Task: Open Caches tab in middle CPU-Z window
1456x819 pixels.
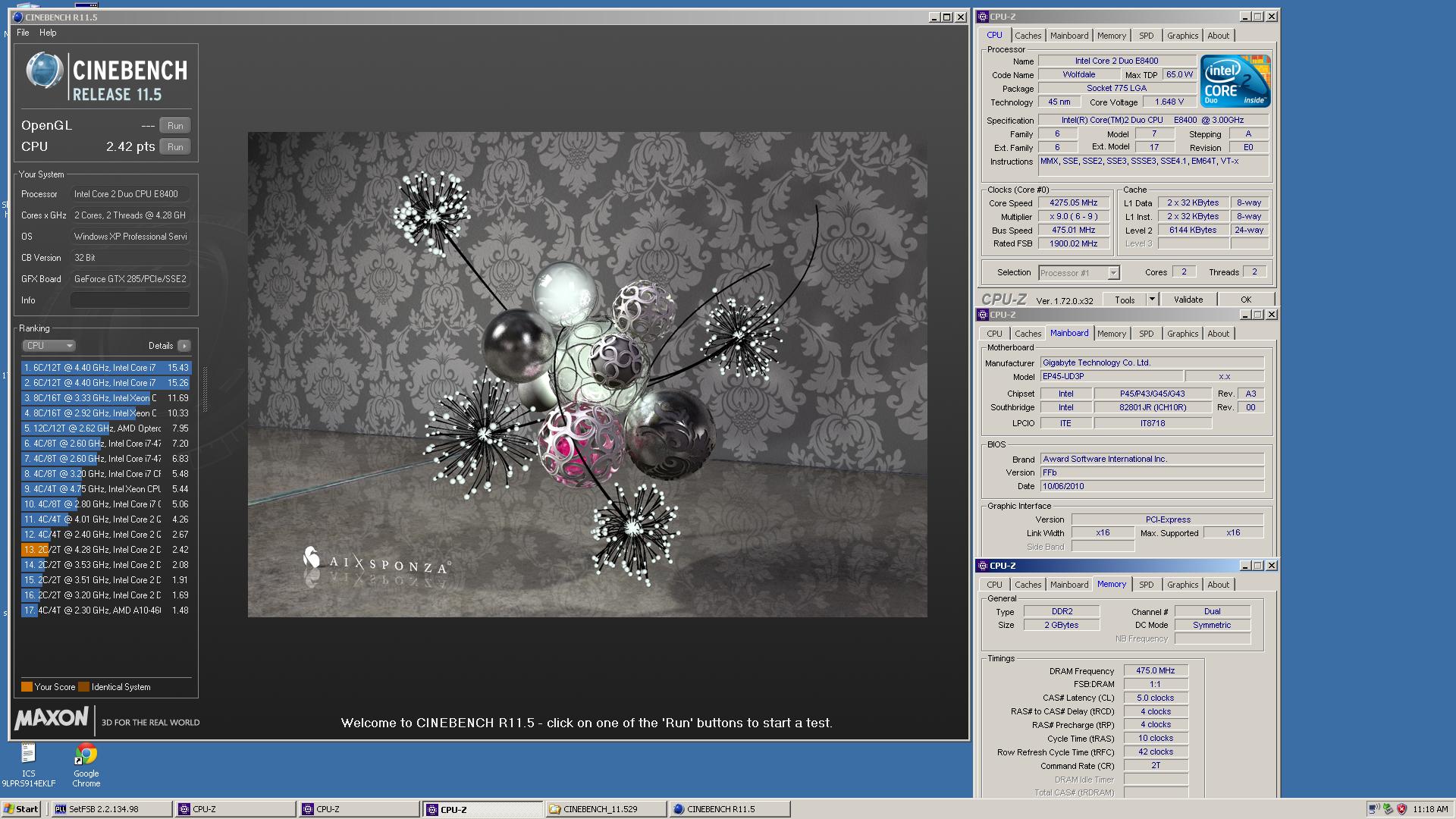Action: 1028,334
